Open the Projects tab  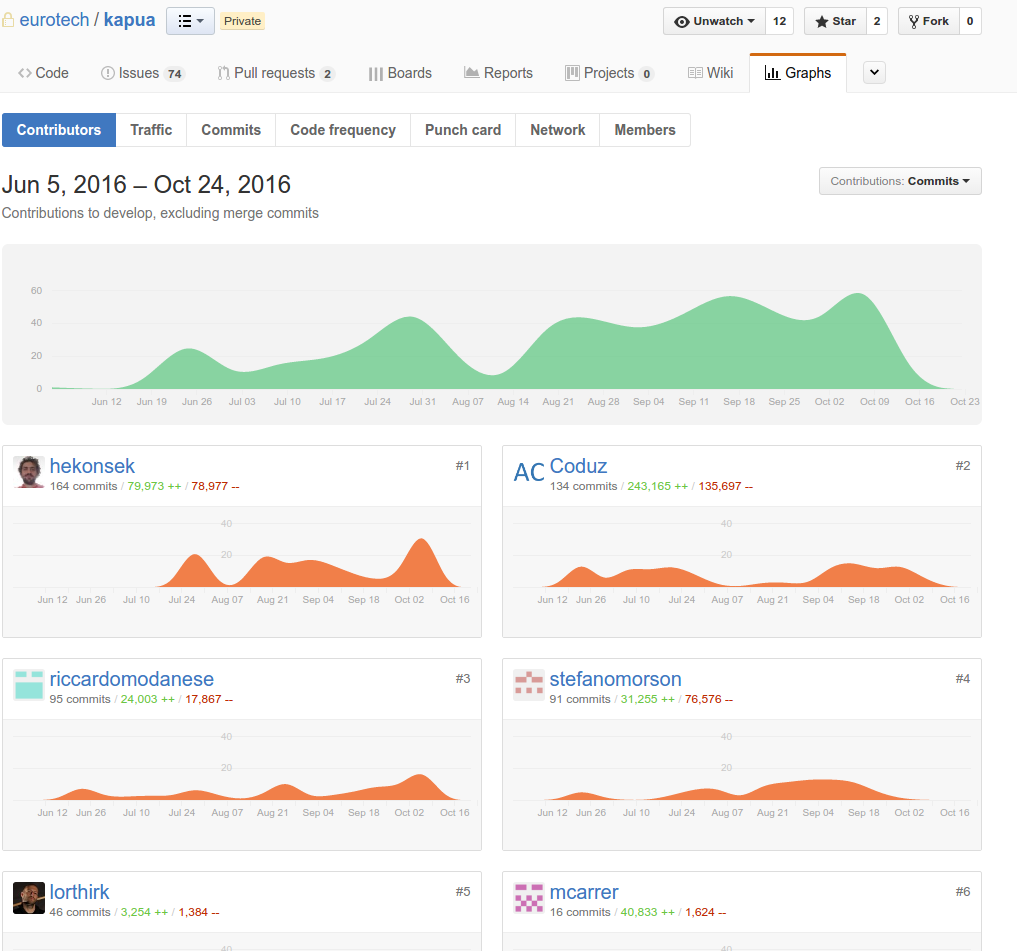609,73
